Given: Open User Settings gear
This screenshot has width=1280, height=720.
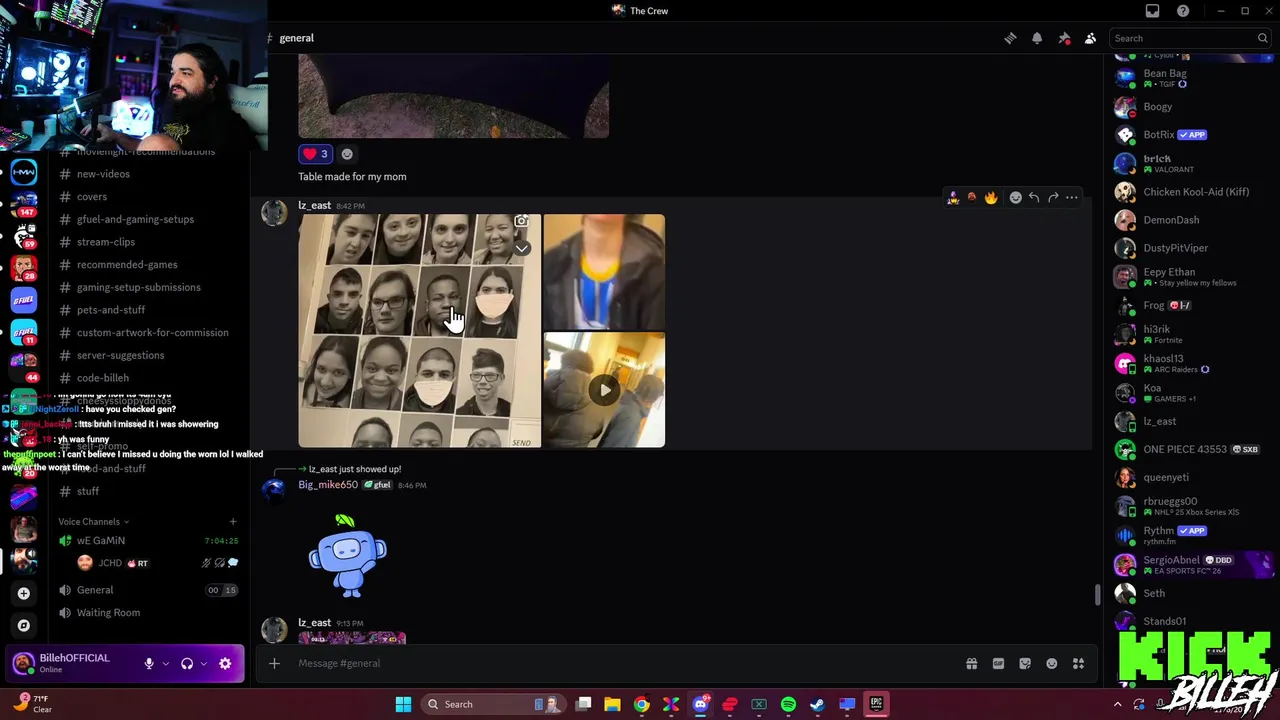Looking at the screenshot, I should coord(225,664).
